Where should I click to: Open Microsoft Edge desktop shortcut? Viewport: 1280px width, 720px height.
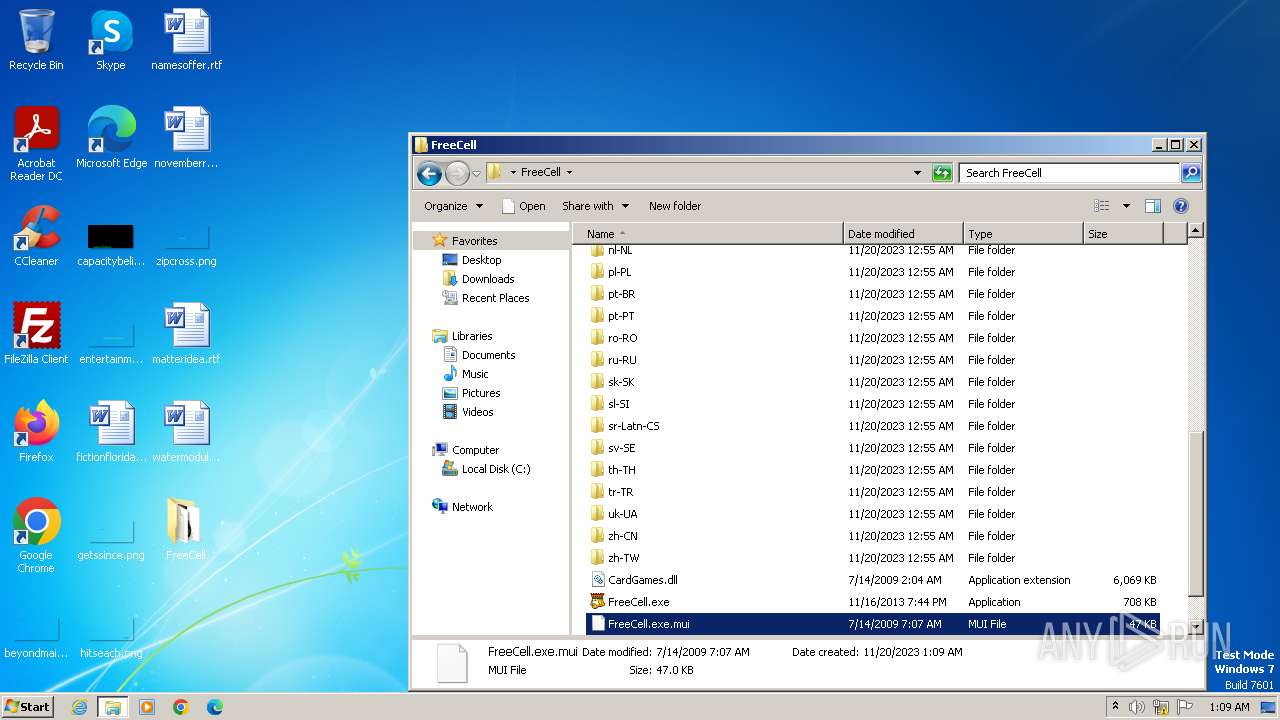[111, 138]
